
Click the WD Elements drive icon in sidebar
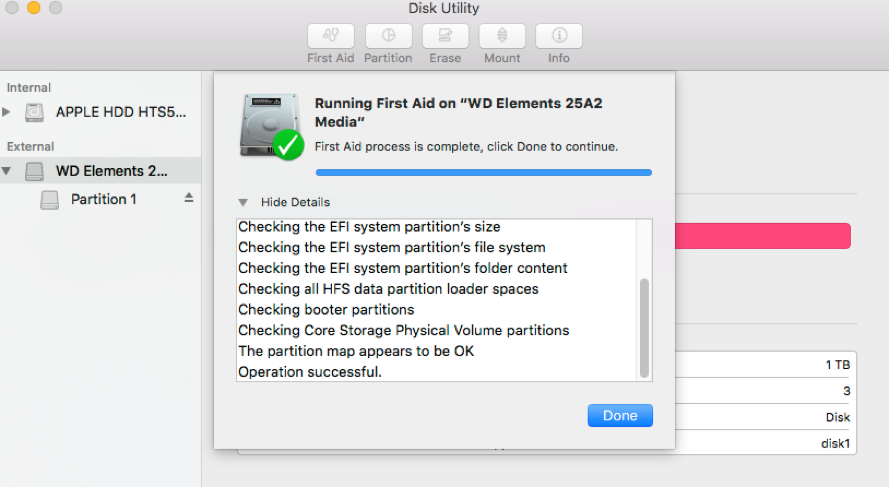(34, 171)
